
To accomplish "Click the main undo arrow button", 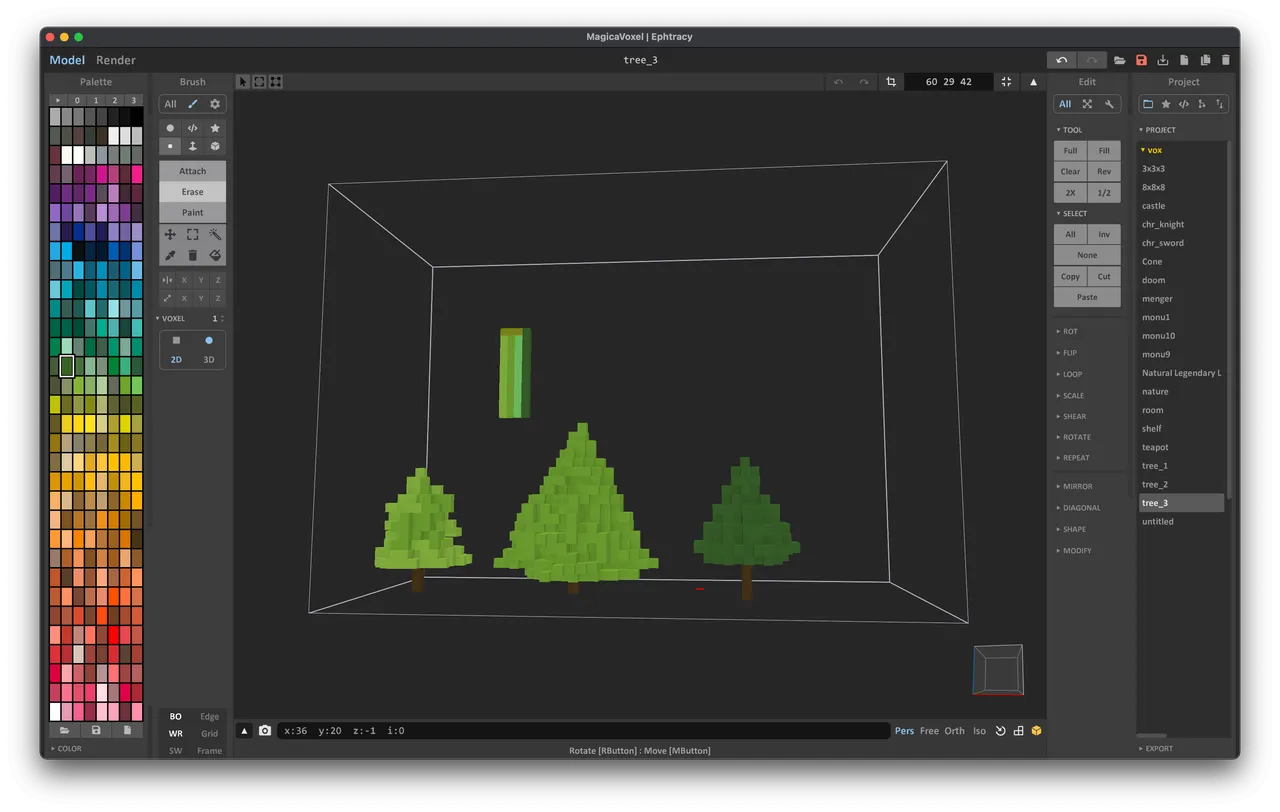I will [1062, 60].
